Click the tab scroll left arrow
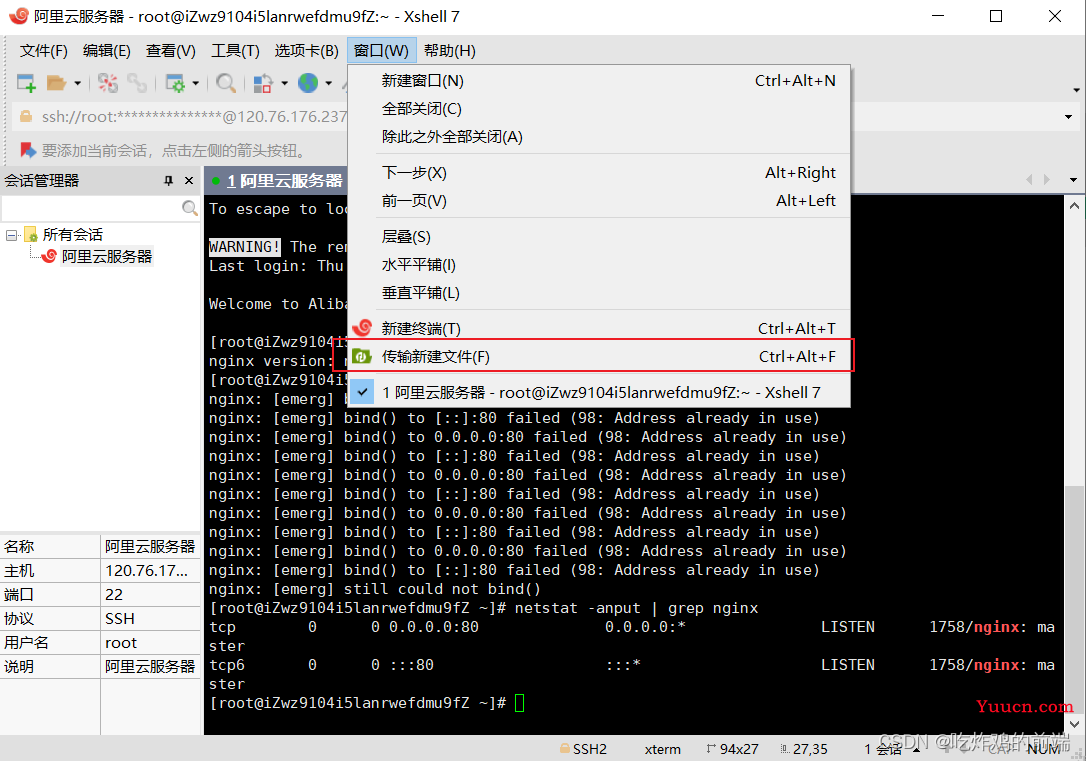Image resolution: width=1086 pixels, height=761 pixels. pos(1029,180)
